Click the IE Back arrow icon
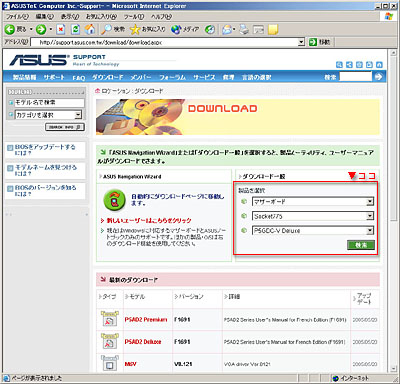 click(9, 29)
